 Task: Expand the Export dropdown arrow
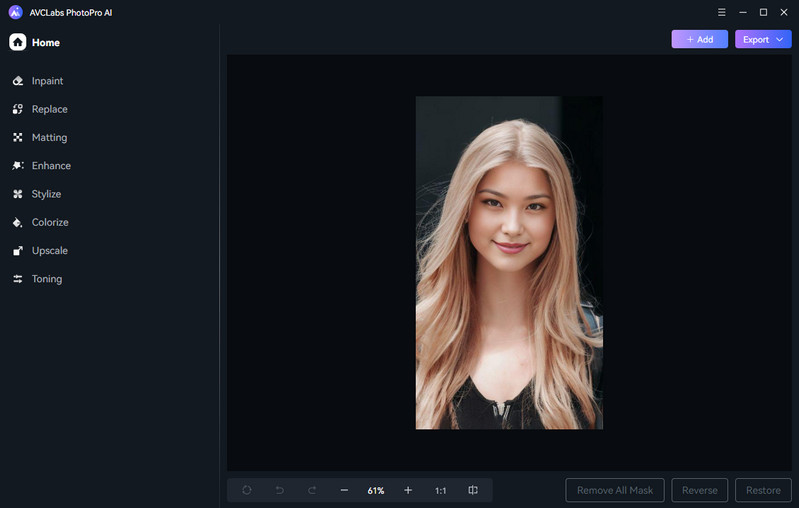(x=780, y=39)
